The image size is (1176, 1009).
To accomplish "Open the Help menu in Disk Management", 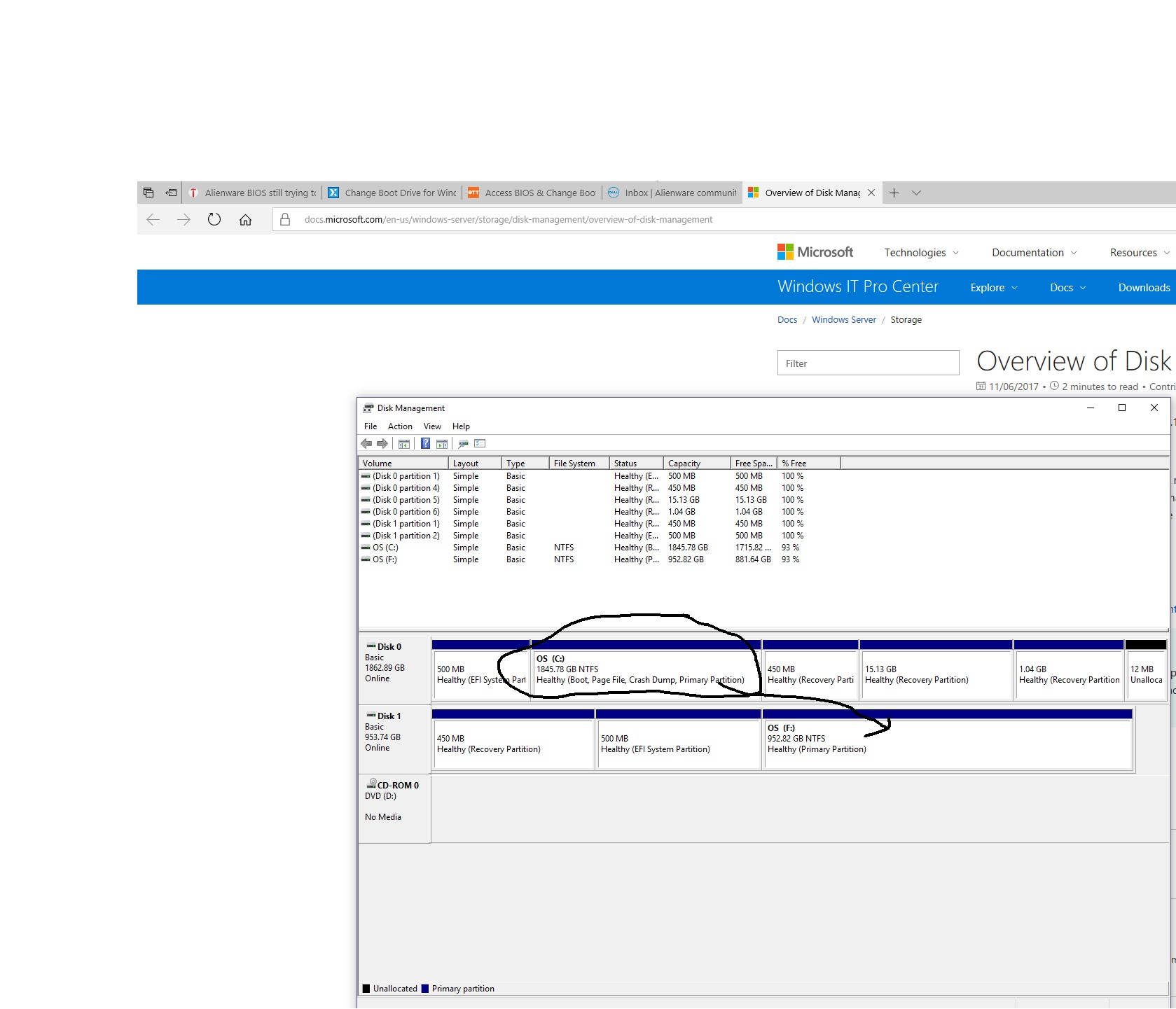I will (461, 426).
